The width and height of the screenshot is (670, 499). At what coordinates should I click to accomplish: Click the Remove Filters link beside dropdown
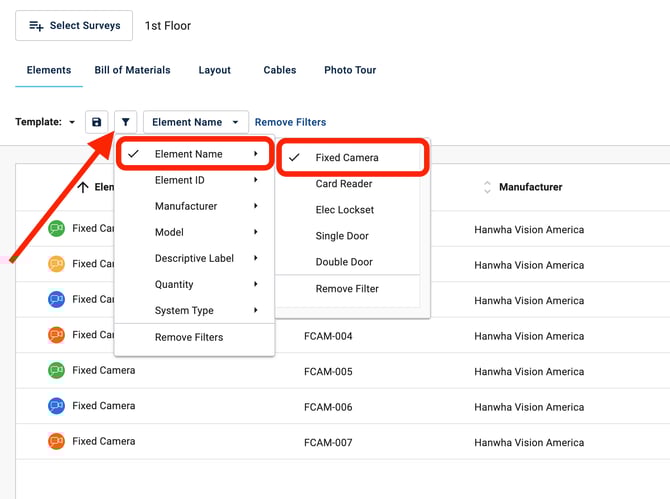pos(290,122)
